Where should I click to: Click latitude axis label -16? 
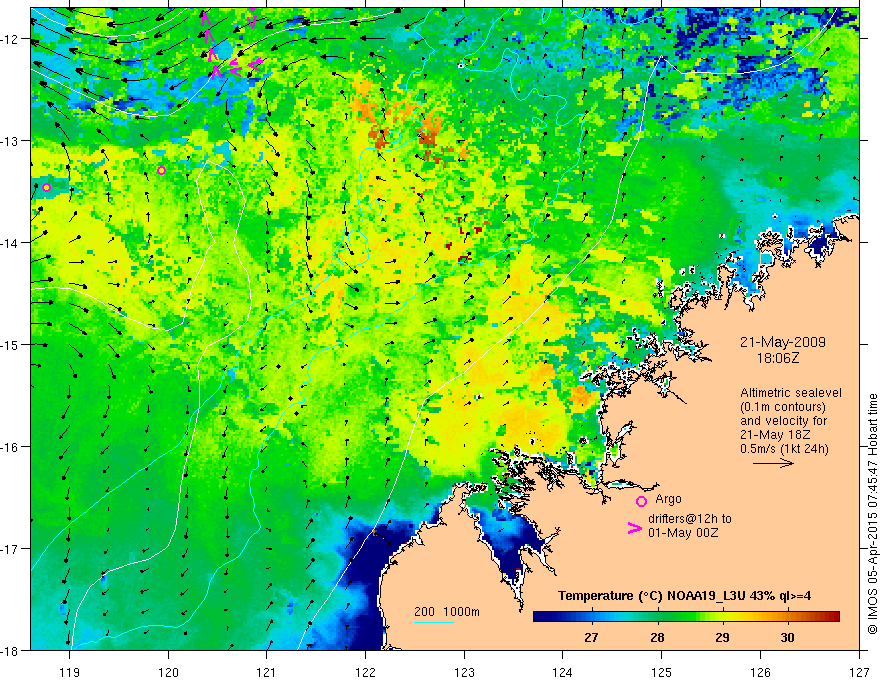[11, 447]
